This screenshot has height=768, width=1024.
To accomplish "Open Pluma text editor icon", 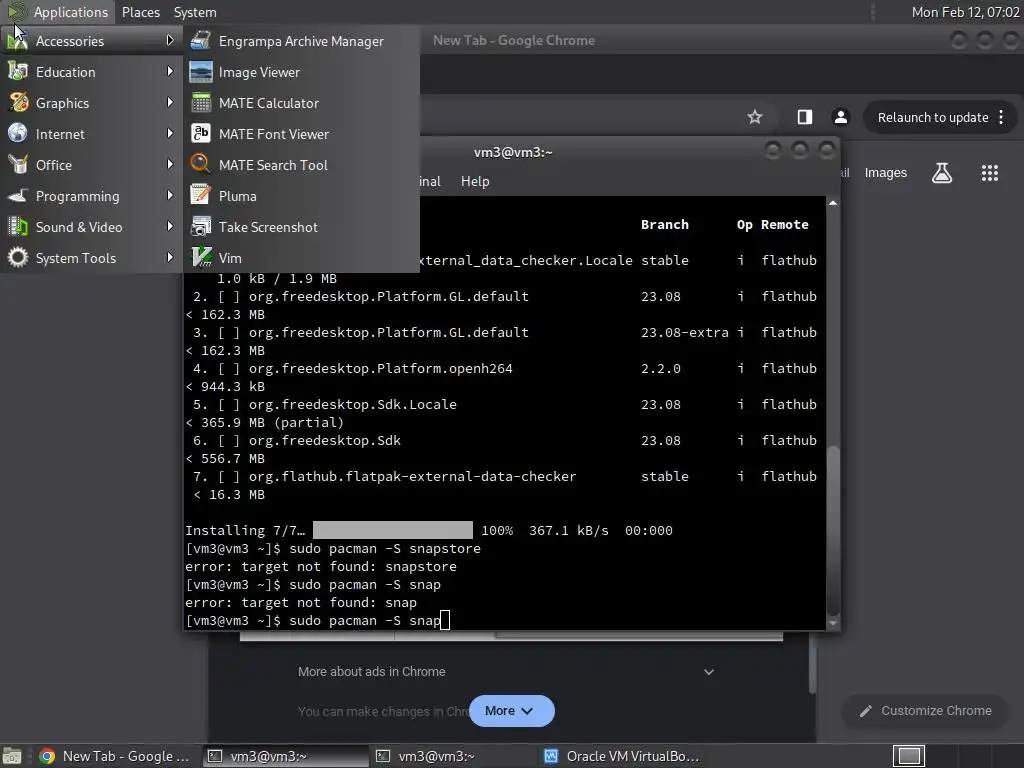I will coord(200,195).
